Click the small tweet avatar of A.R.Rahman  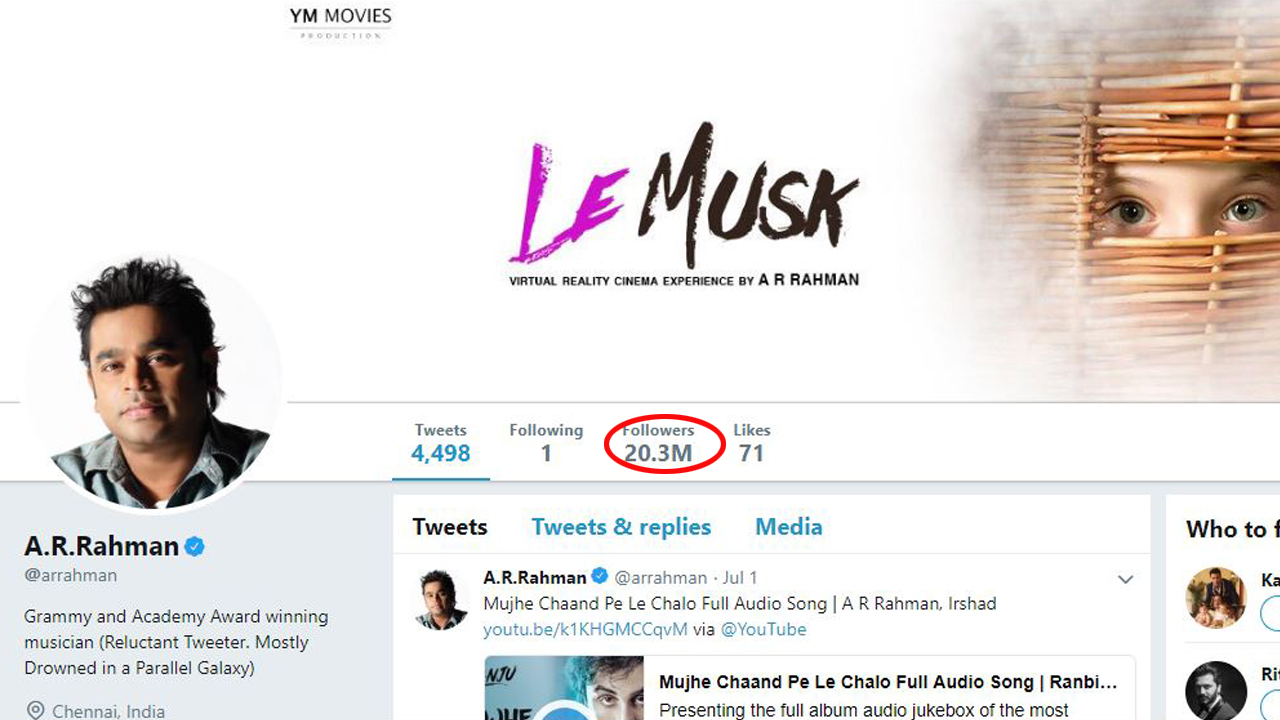[442, 600]
